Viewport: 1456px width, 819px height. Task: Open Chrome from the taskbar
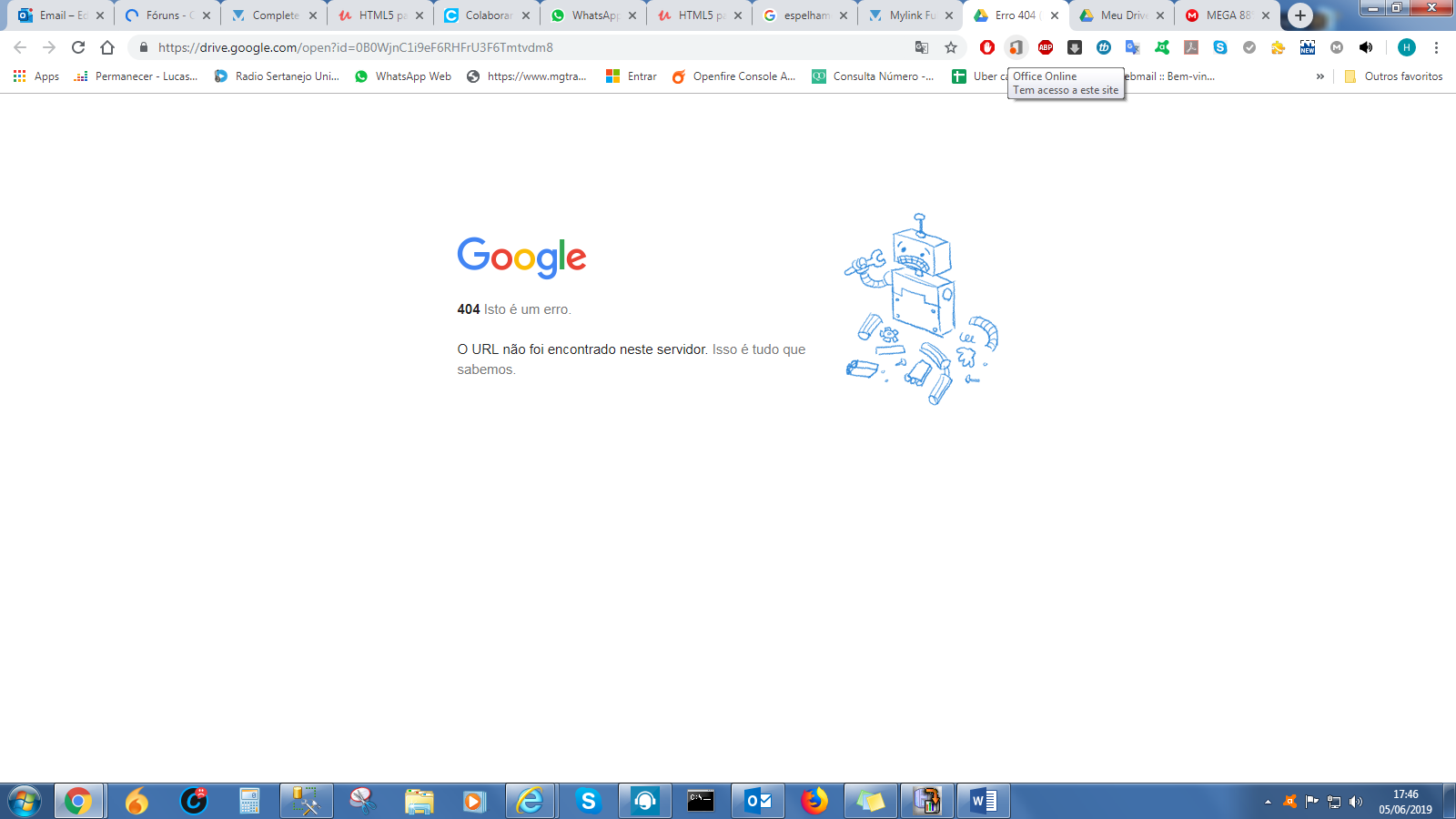pos(78,801)
